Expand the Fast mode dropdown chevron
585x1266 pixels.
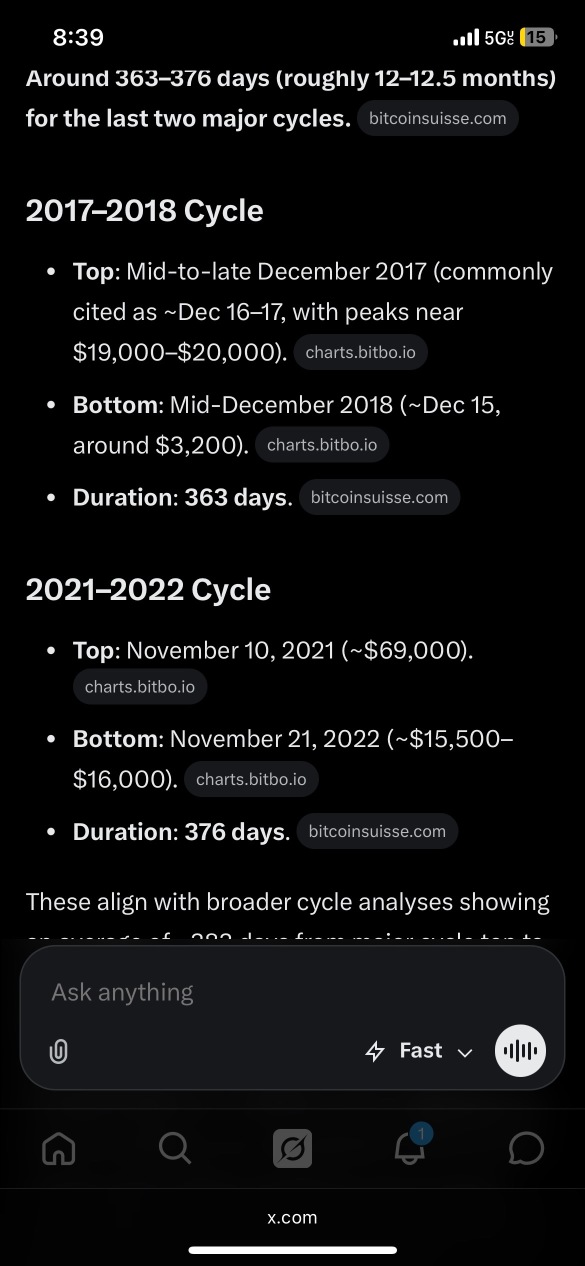[x=464, y=1052]
